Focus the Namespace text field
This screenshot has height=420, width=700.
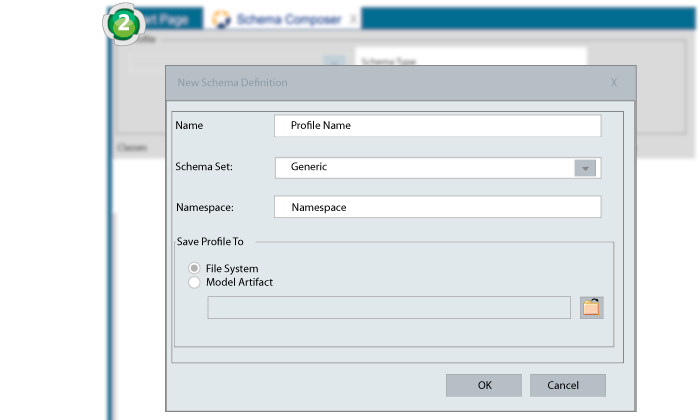(437, 207)
